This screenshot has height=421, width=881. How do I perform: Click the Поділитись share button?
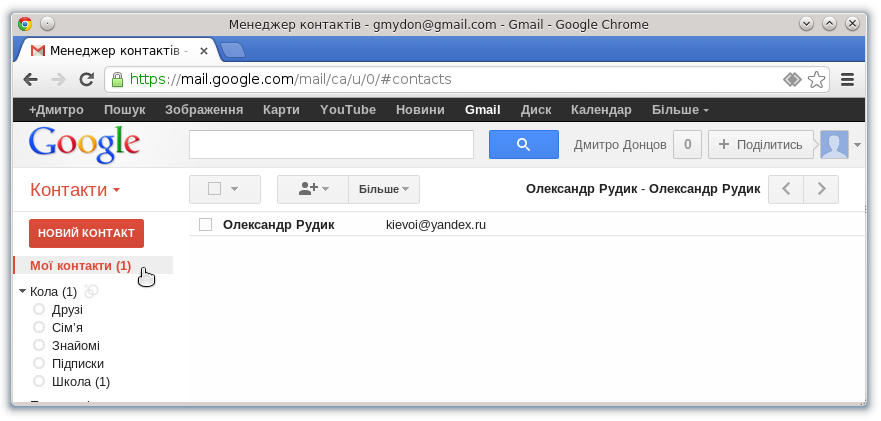[761, 144]
